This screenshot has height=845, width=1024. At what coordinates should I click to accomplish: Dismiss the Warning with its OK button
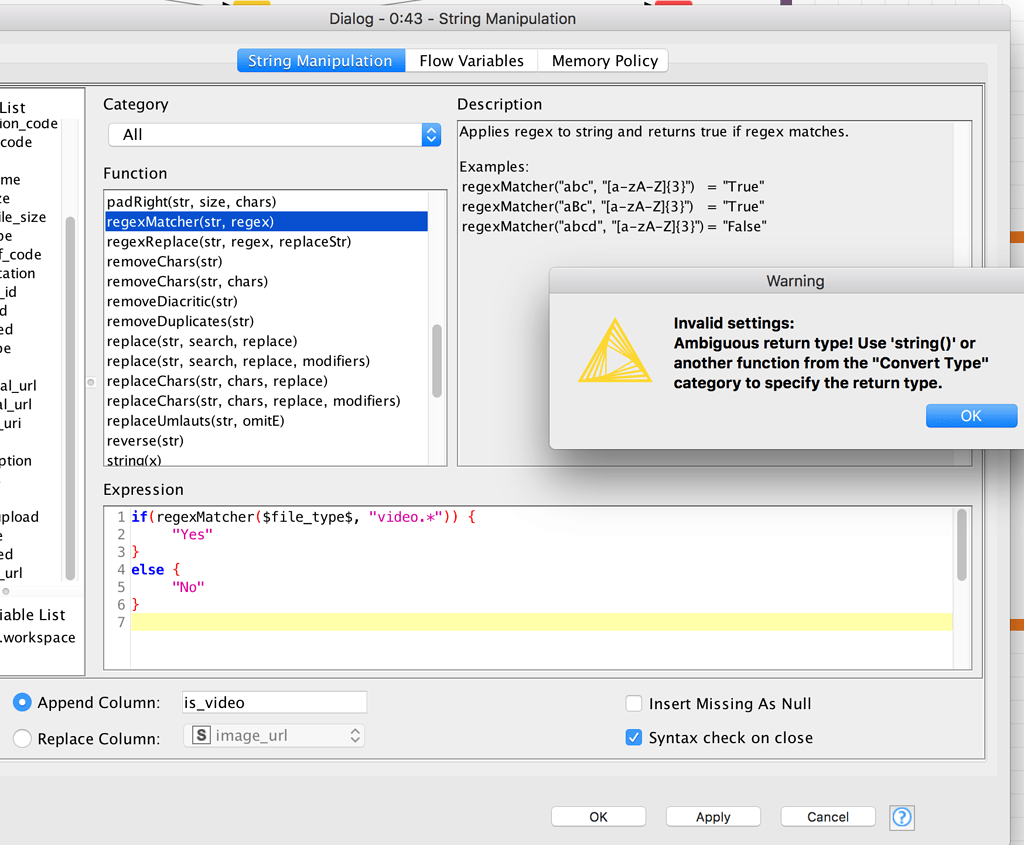971,416
